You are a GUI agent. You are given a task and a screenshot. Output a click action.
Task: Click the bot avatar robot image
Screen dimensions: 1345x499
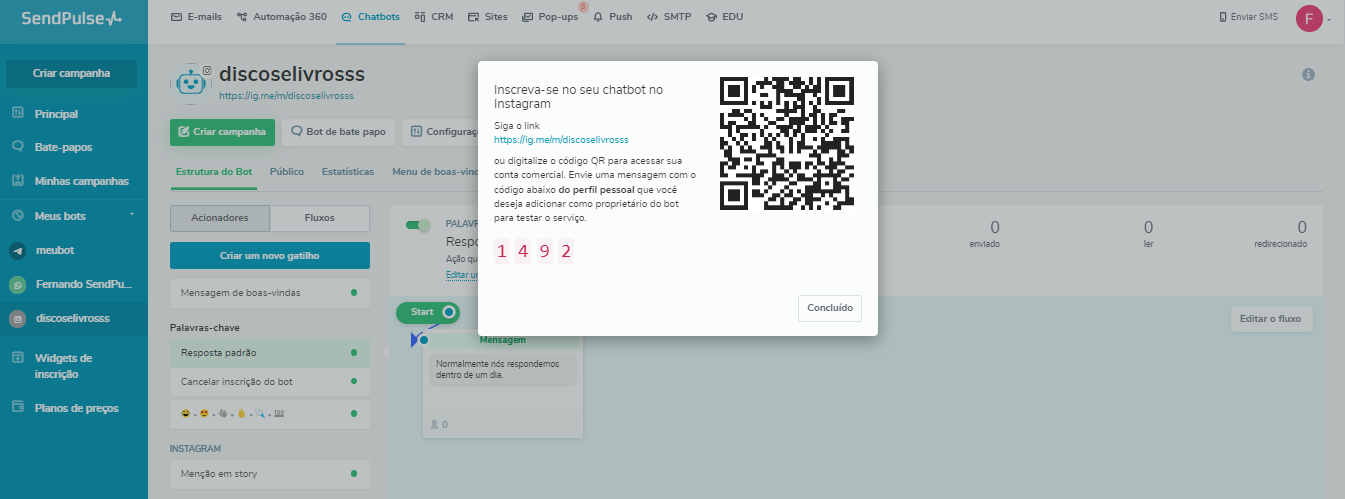191,84
